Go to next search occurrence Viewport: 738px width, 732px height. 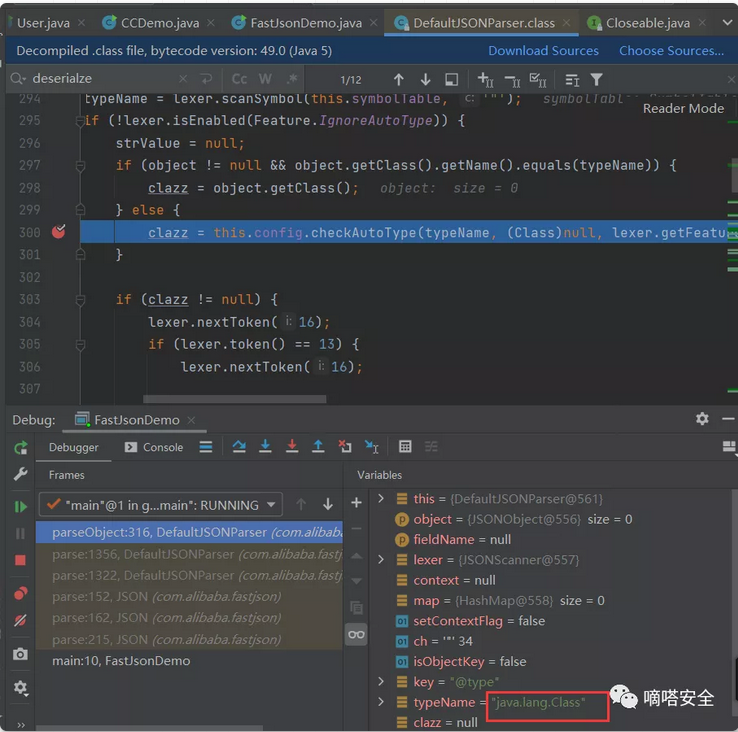(425, 80)
